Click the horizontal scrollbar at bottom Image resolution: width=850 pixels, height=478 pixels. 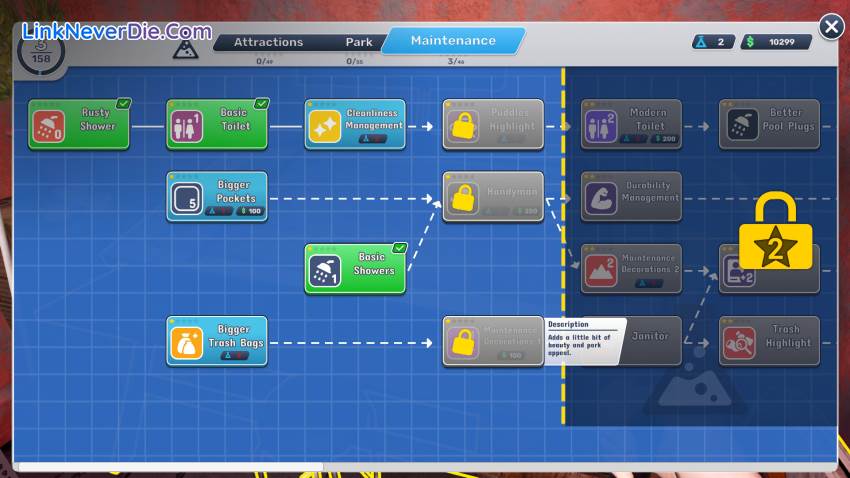[170, 466]
